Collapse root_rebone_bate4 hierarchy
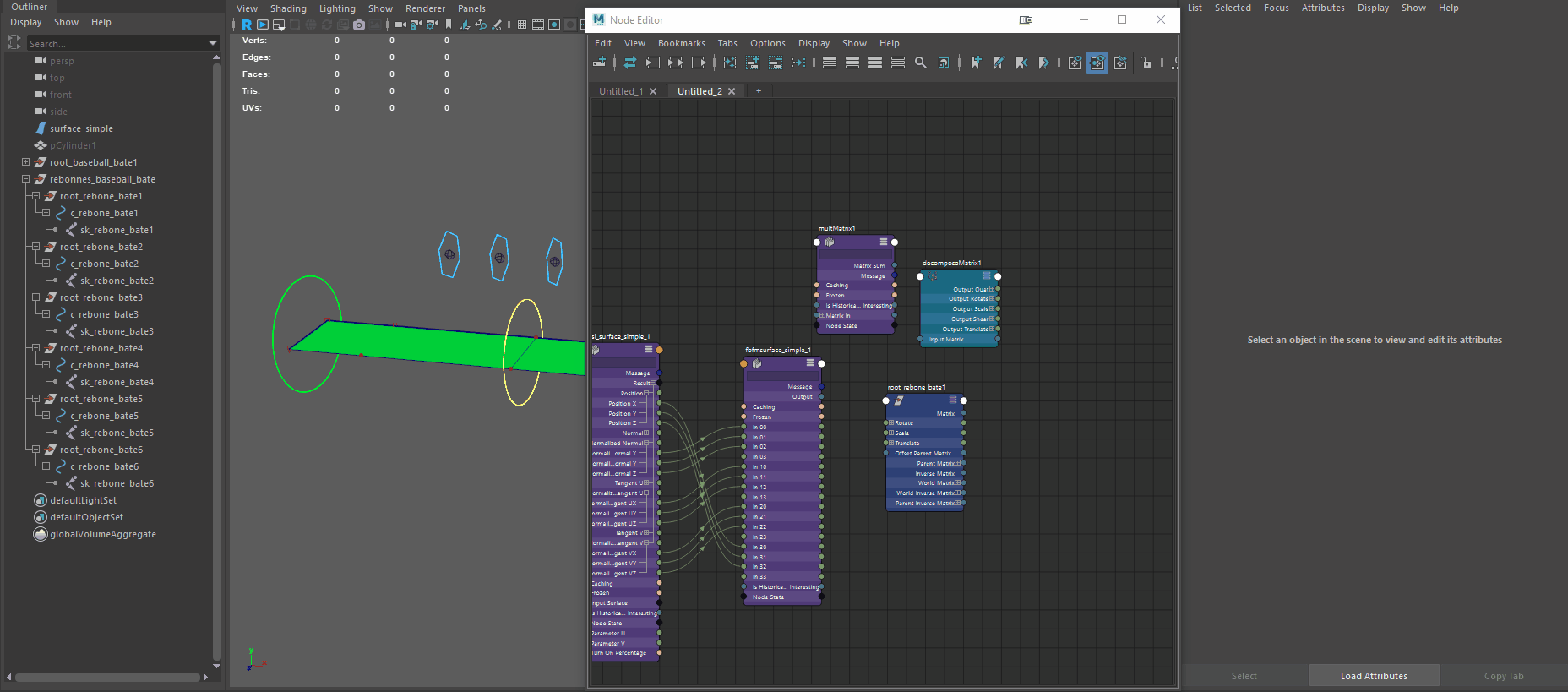 coord(35,348)
